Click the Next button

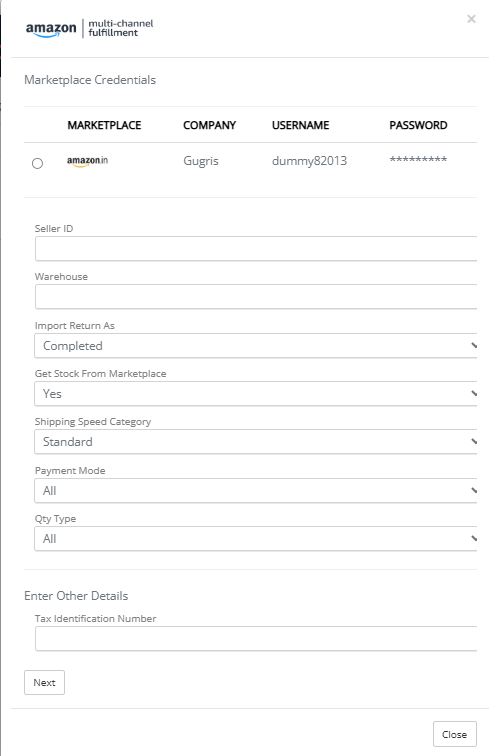click(x=44, y=682)
